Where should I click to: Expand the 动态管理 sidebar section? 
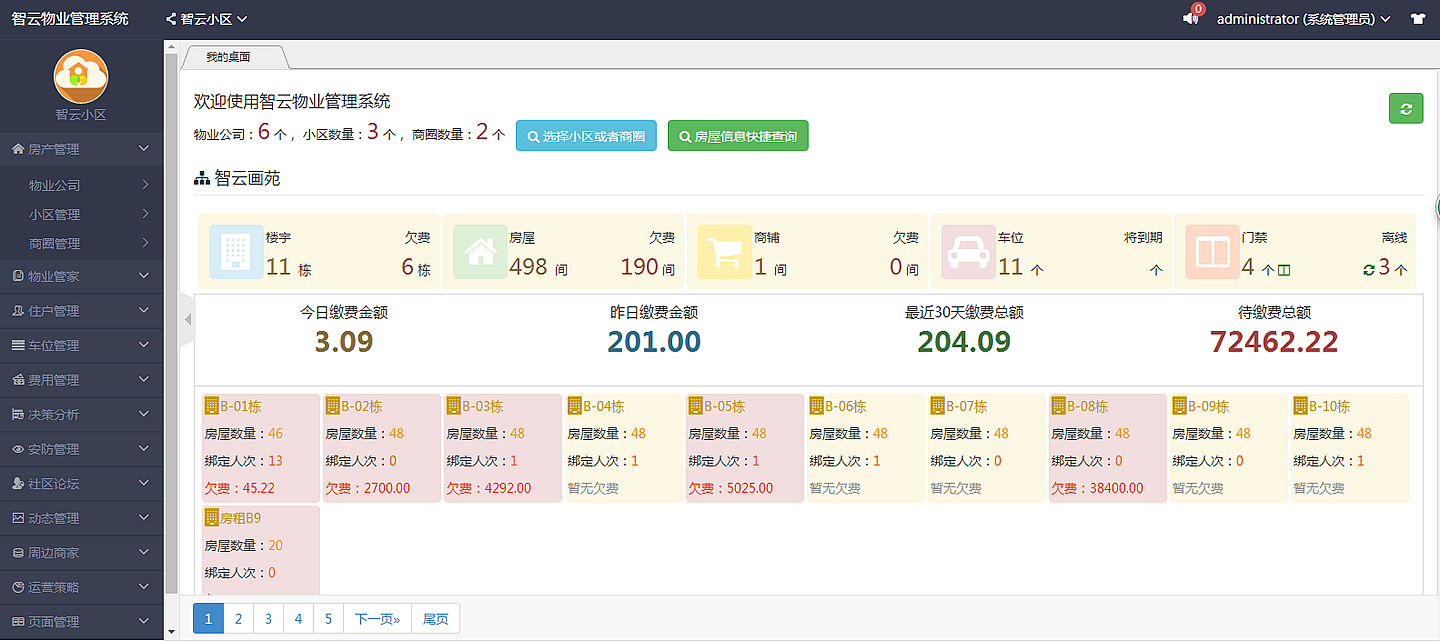pyautogui.click(x=81, y=518)
